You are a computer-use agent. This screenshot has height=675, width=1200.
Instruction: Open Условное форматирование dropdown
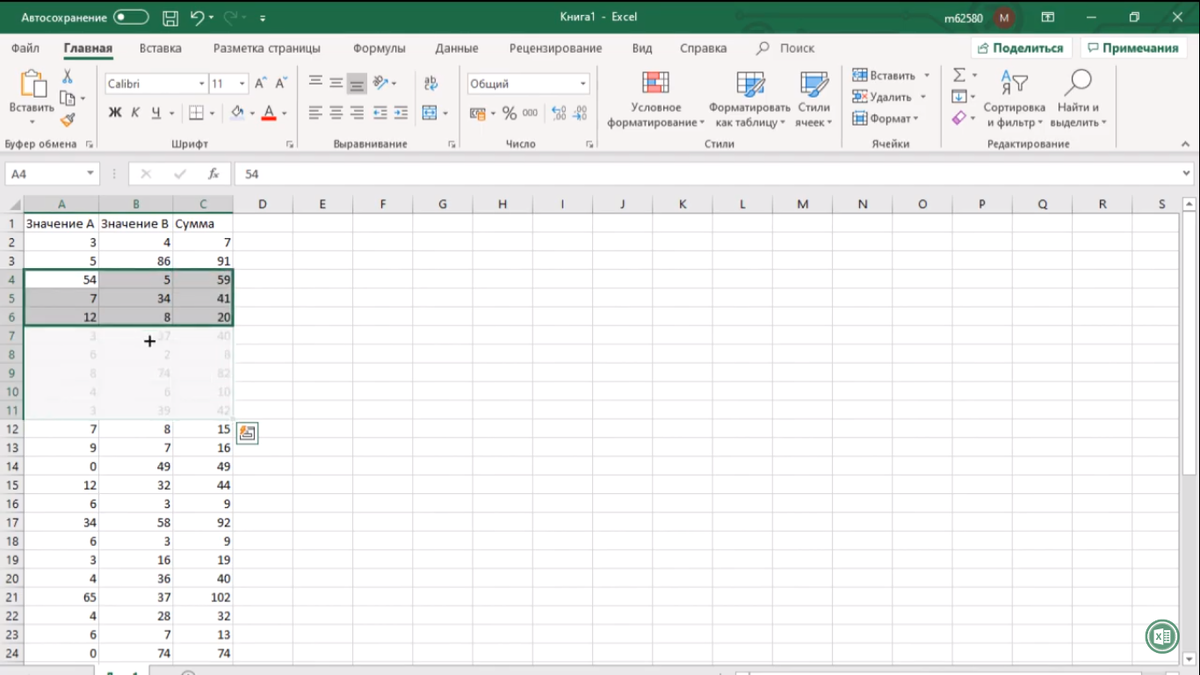point(656,99)
